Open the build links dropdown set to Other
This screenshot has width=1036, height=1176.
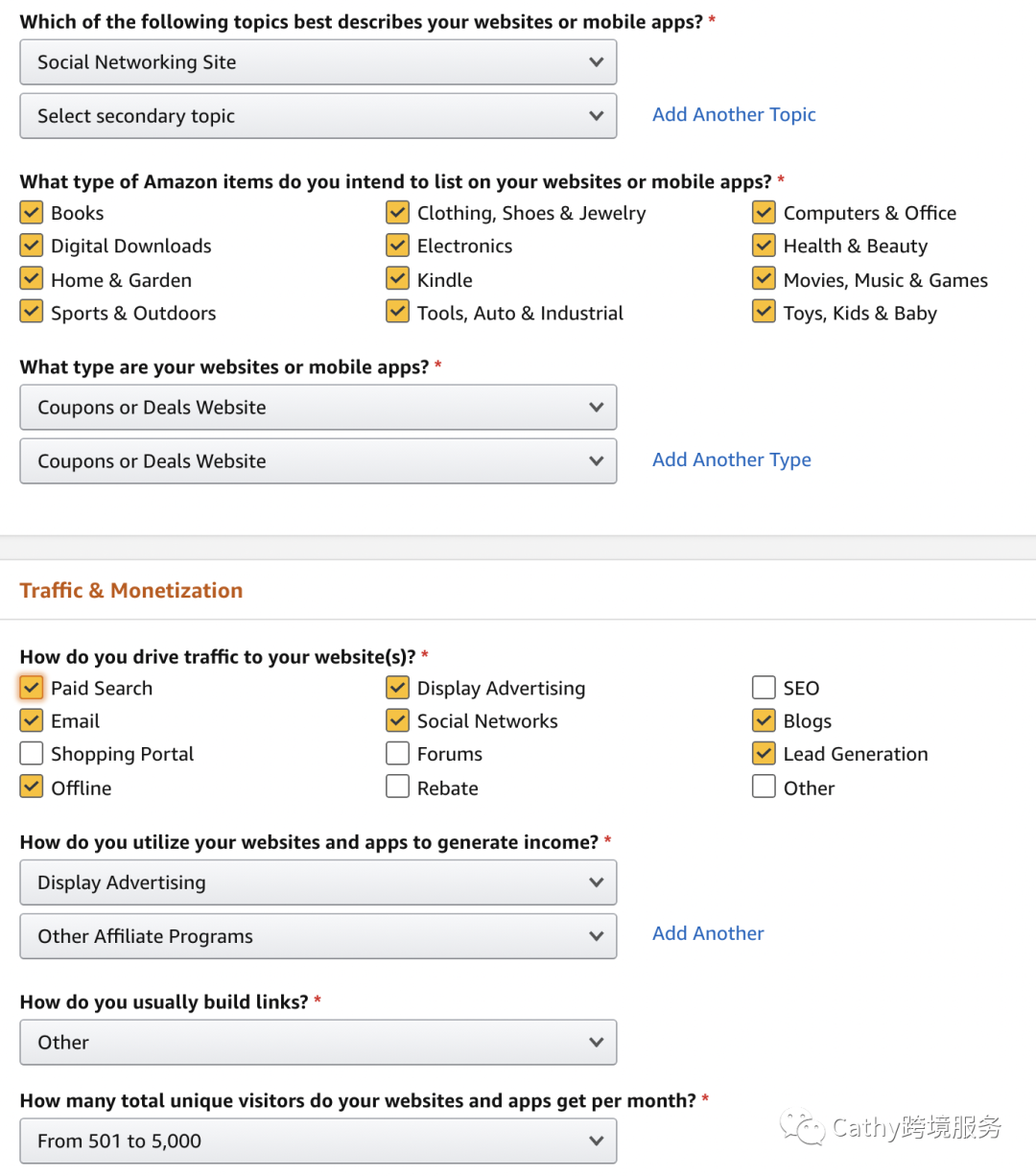pyautogui.click(x=318, y=1043)
